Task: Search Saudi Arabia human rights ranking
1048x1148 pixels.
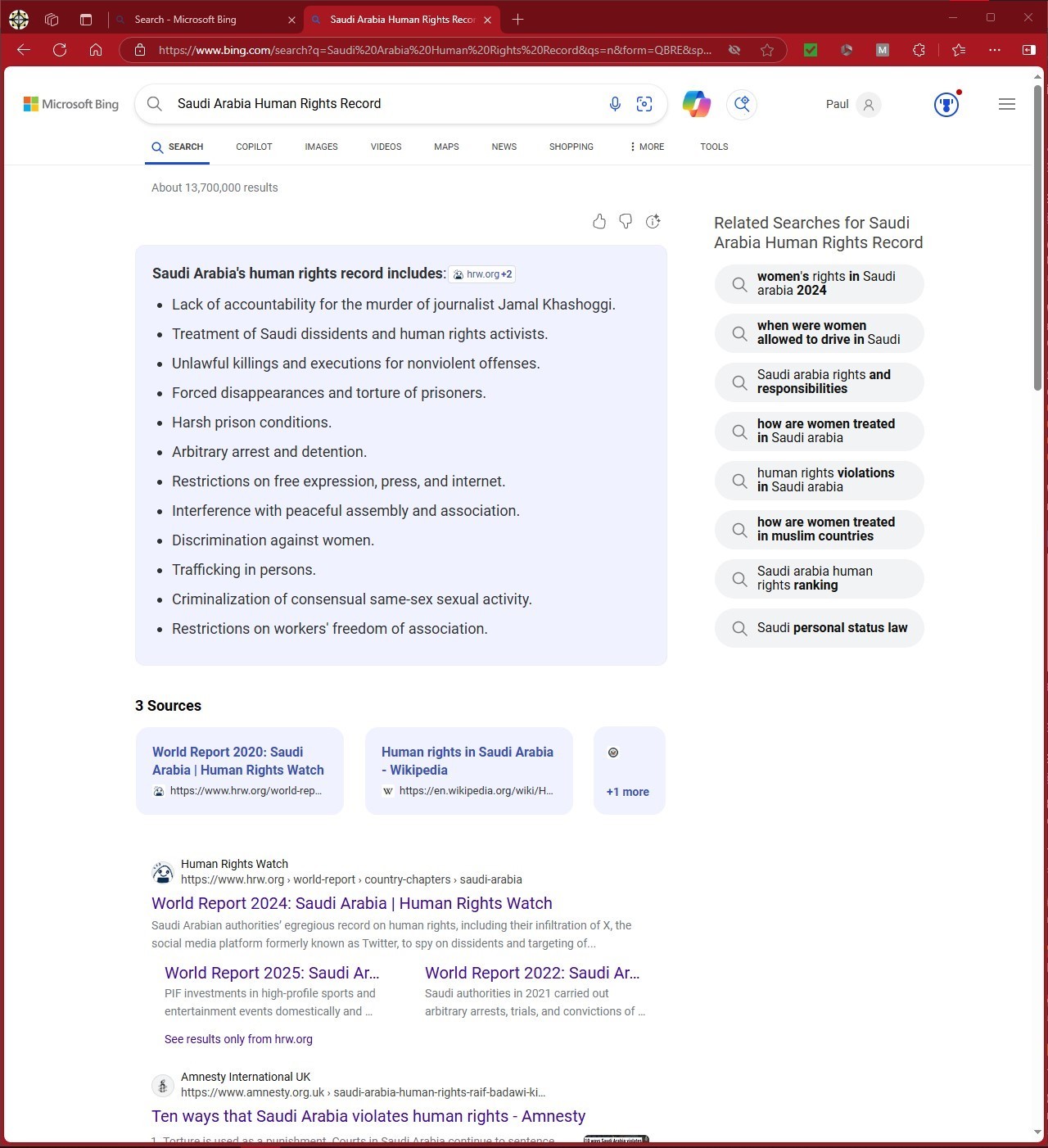Action: pos(819,578)
